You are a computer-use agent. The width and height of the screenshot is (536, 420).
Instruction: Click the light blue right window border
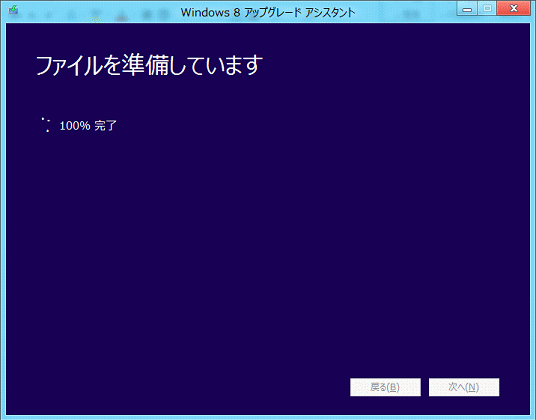point(533,219)
